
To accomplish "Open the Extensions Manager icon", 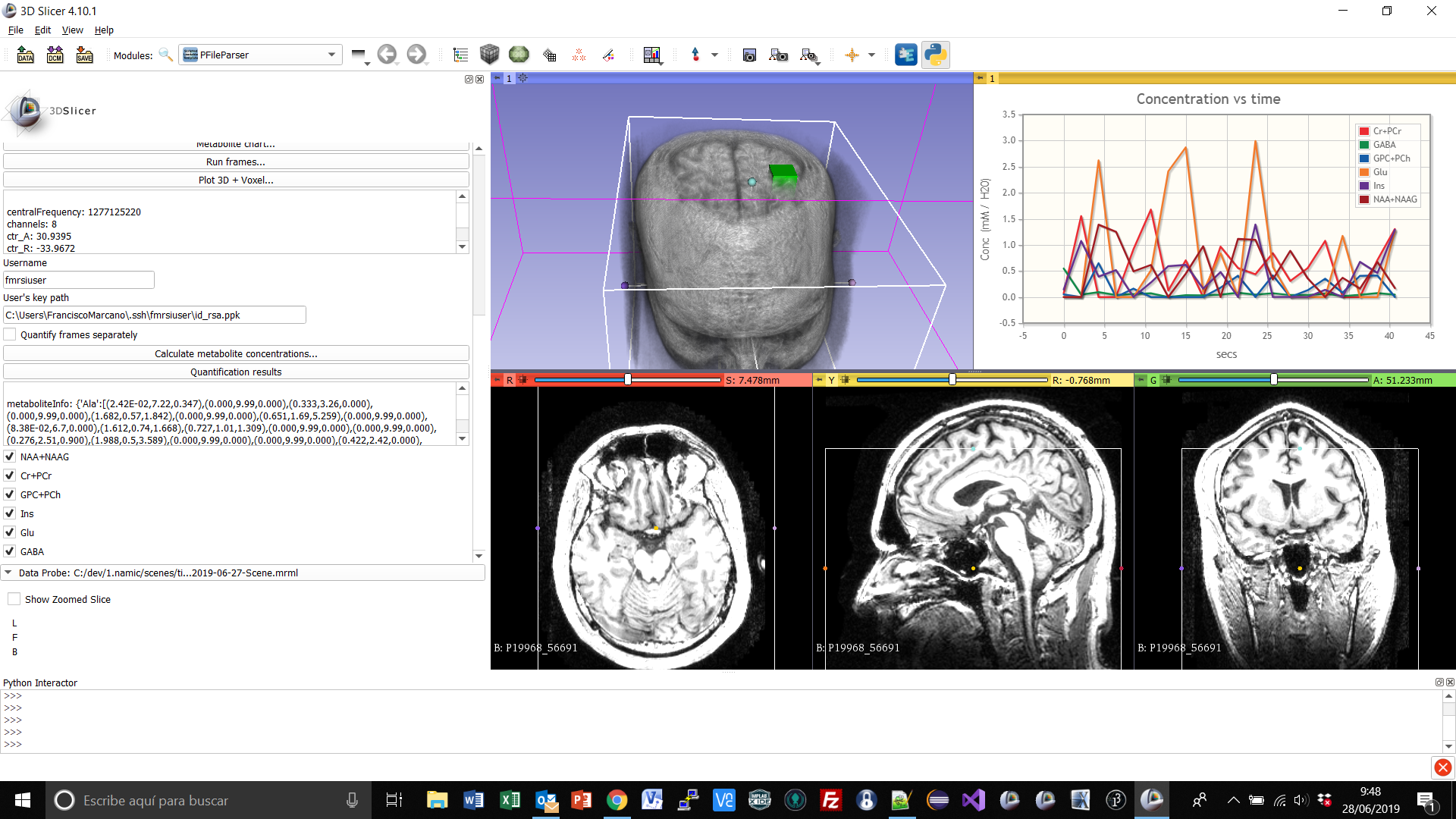I will pyautogui.click(x=905, y=55).
